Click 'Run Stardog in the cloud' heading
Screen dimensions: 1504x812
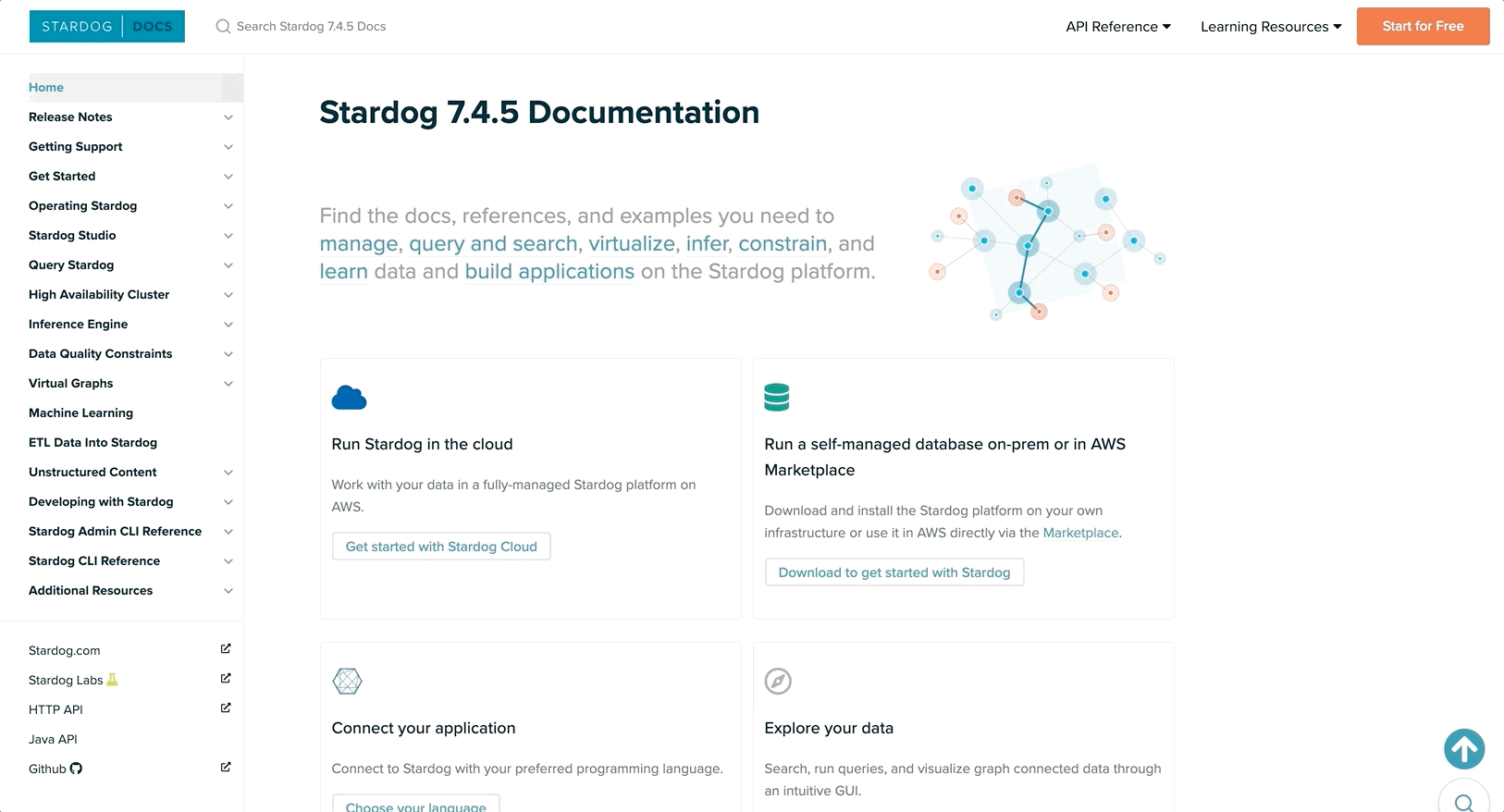pyautogui.click(x=422, y=444)
